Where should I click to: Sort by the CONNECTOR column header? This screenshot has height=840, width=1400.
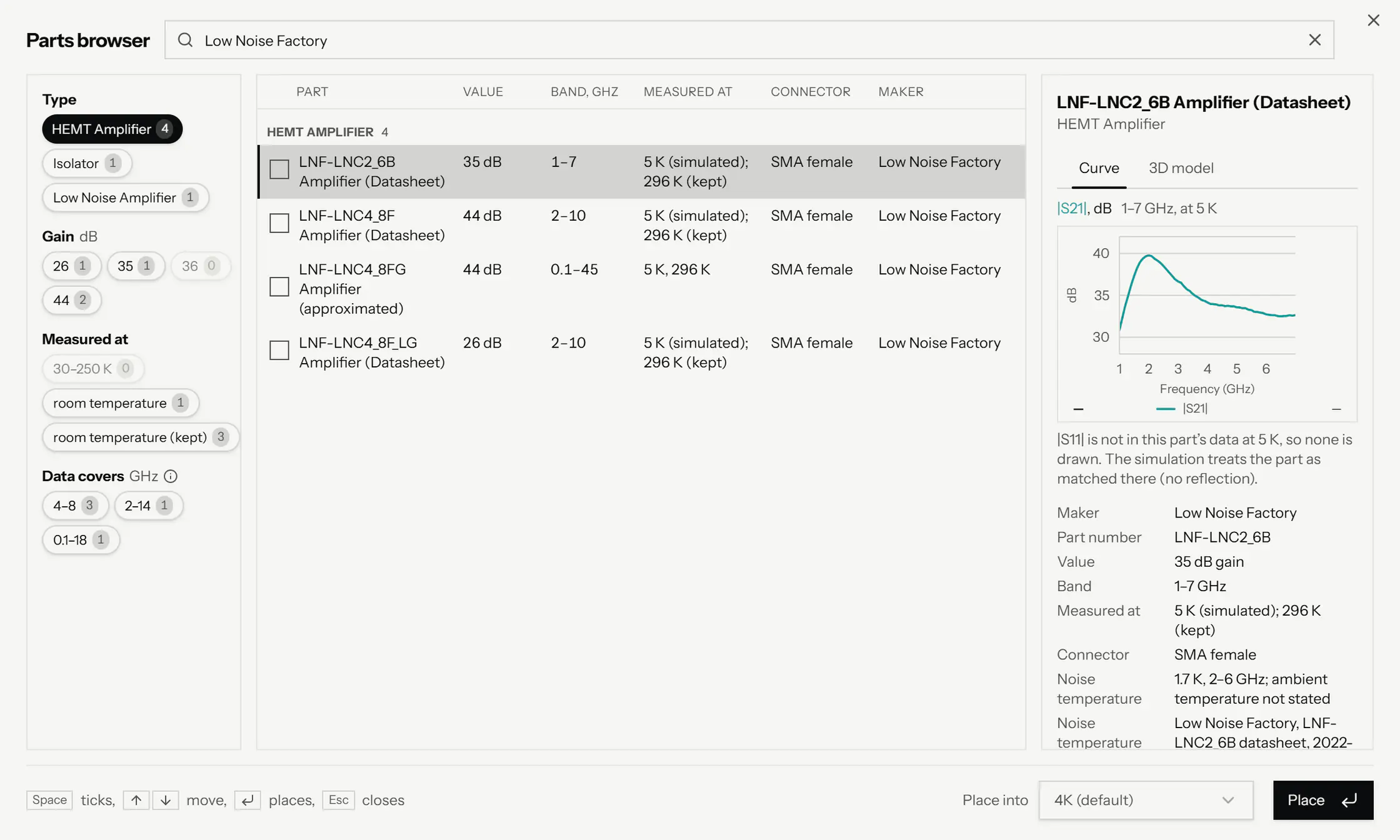810,92
